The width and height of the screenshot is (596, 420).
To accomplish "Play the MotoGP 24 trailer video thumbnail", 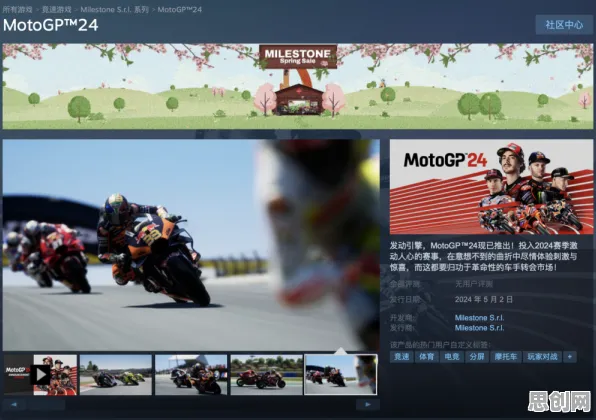I will [x=40, y=375].
